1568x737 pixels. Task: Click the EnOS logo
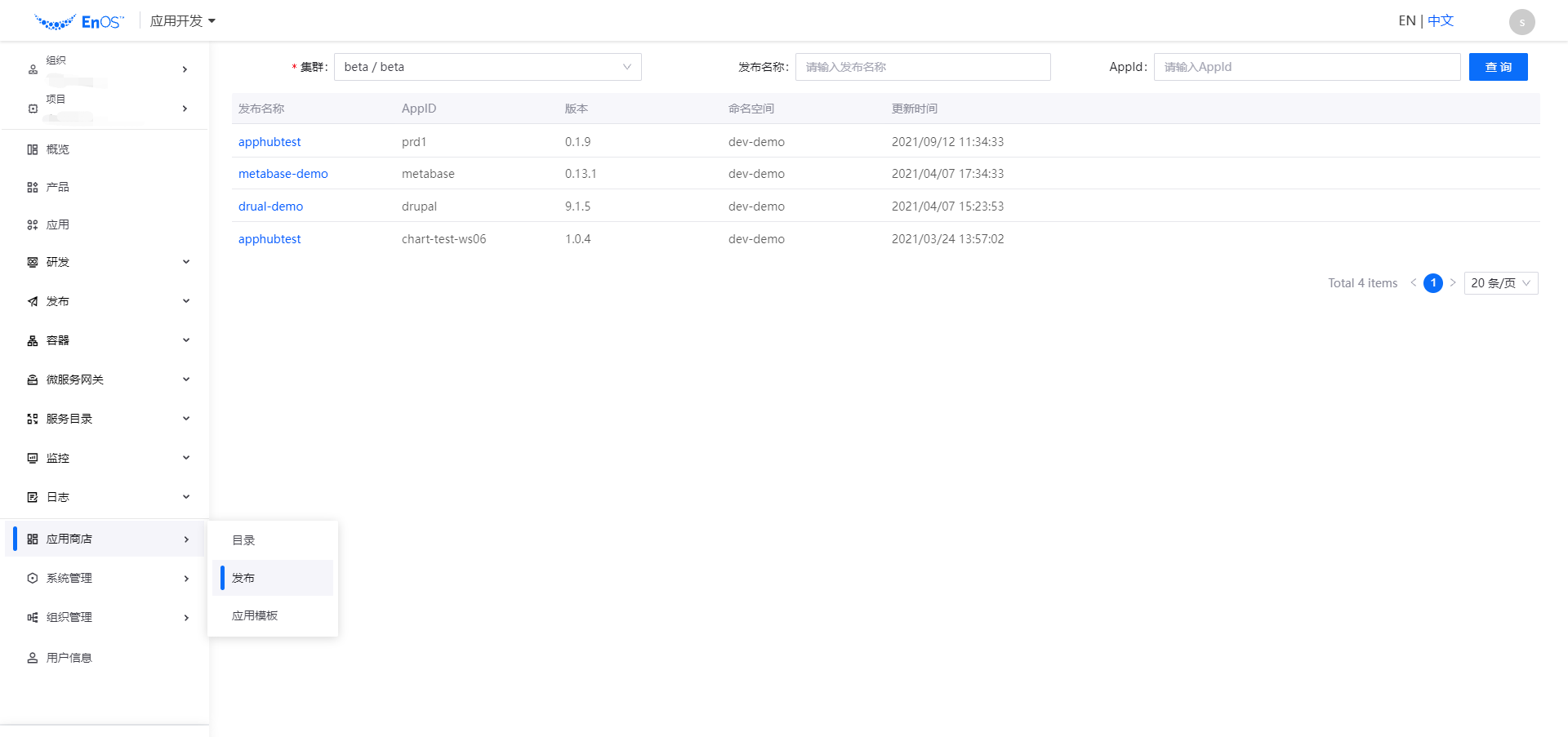(x=78, y=20)
